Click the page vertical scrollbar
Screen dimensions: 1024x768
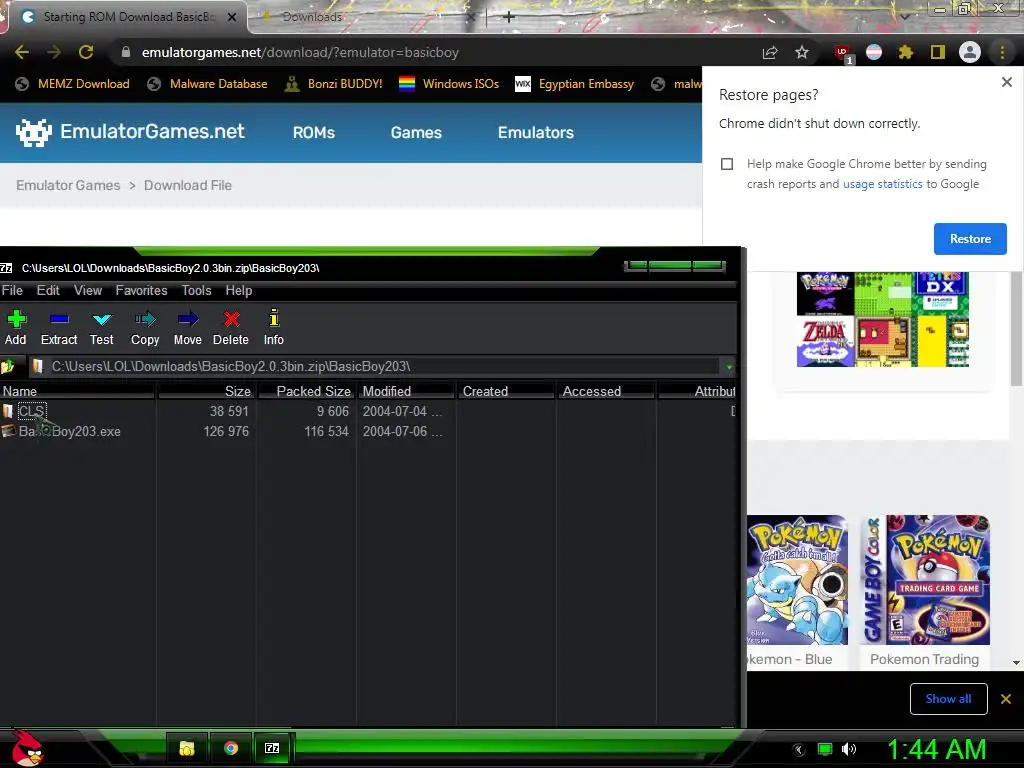(x=1016, y=329)
